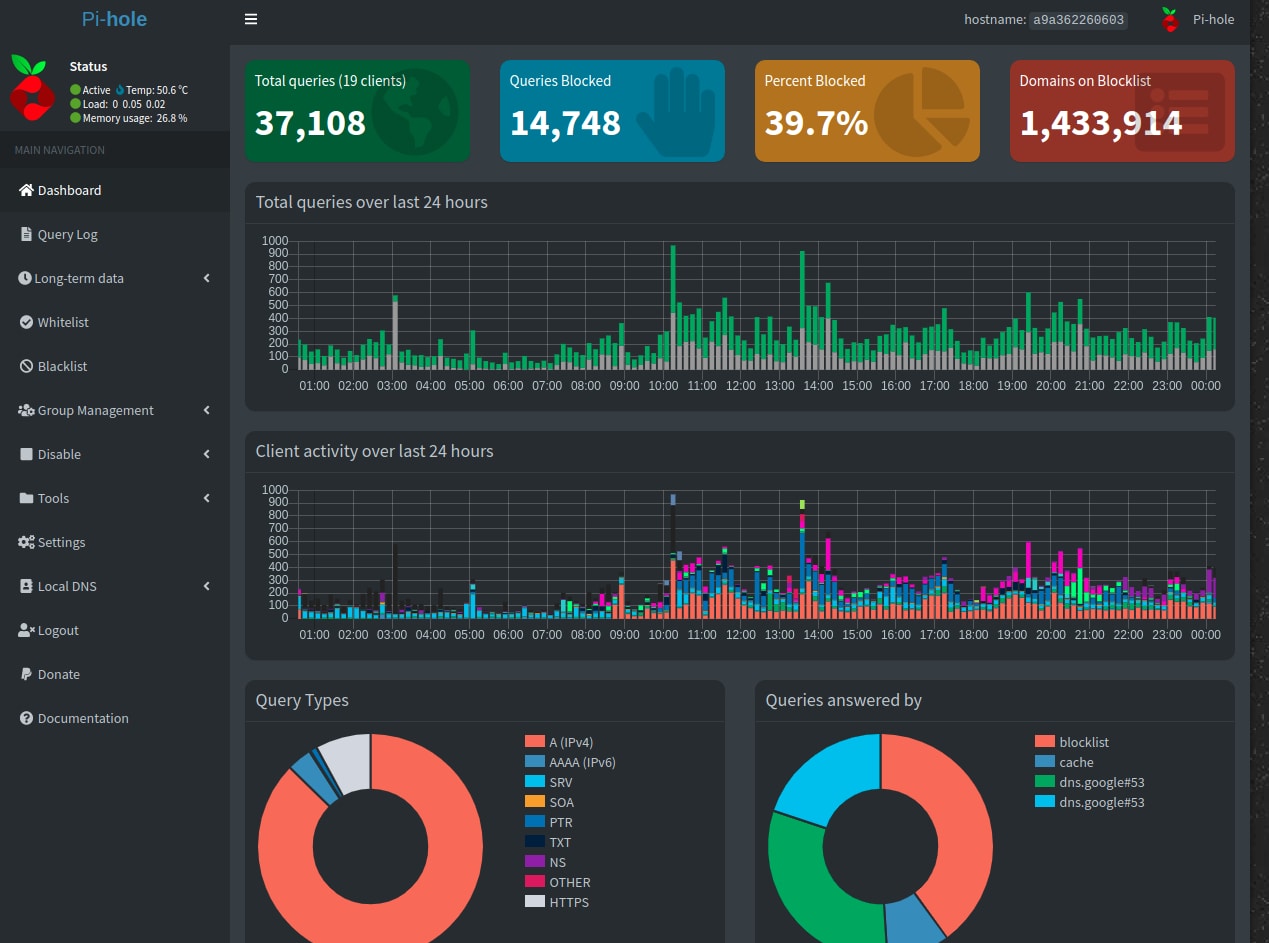Click the HTTPS color swatch in legend

coord(534,902)
